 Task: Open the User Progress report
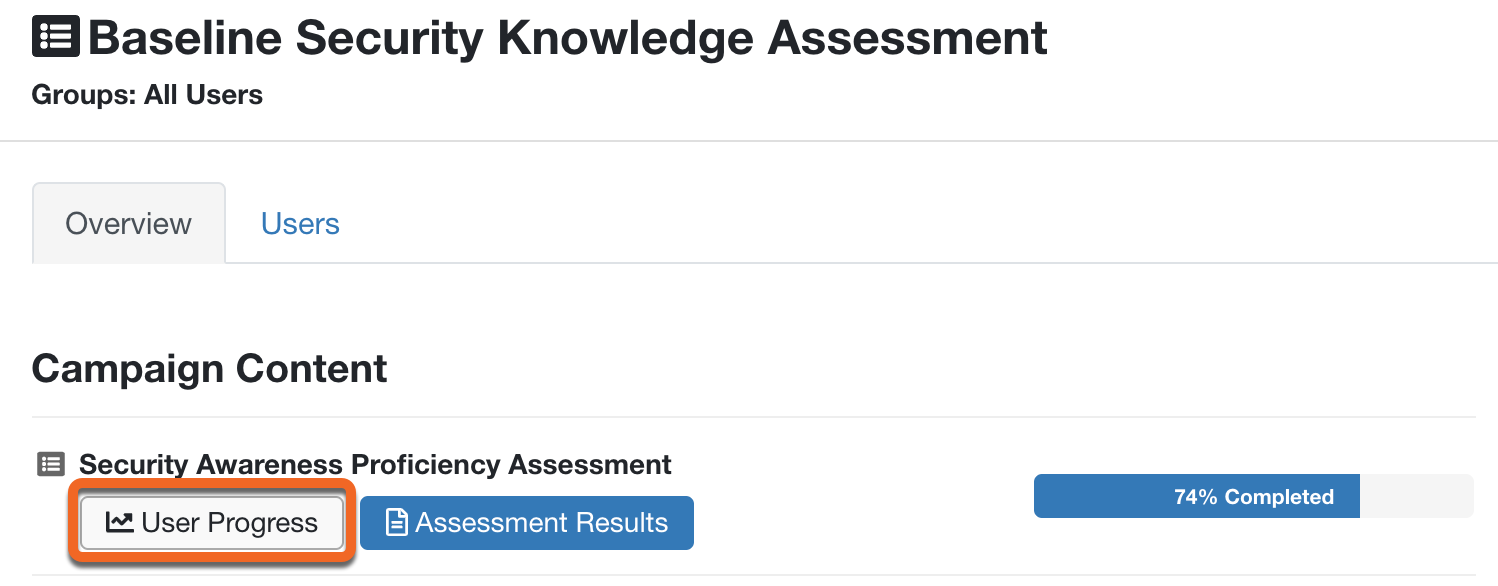[x=212, y=523]
